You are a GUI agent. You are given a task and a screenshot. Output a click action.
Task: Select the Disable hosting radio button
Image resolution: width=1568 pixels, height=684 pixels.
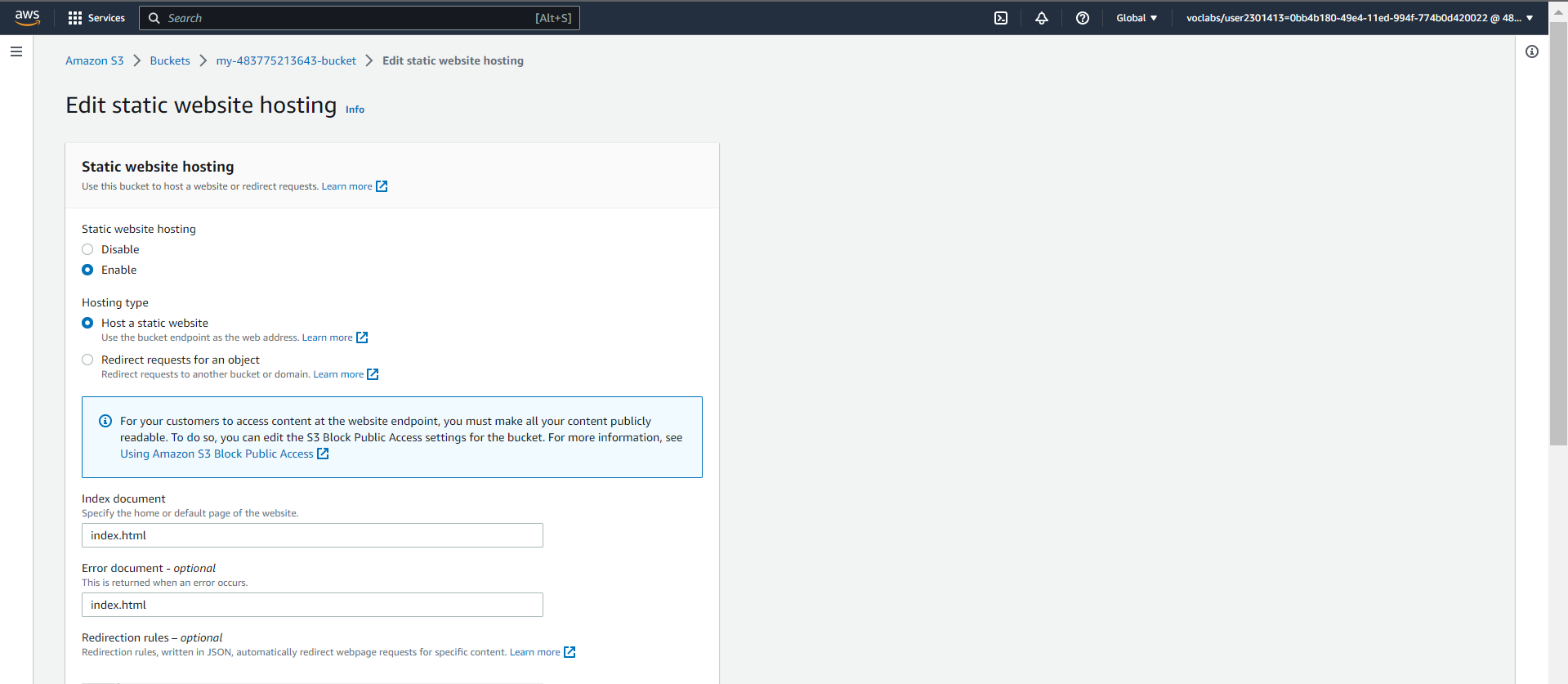click(87, 249)
